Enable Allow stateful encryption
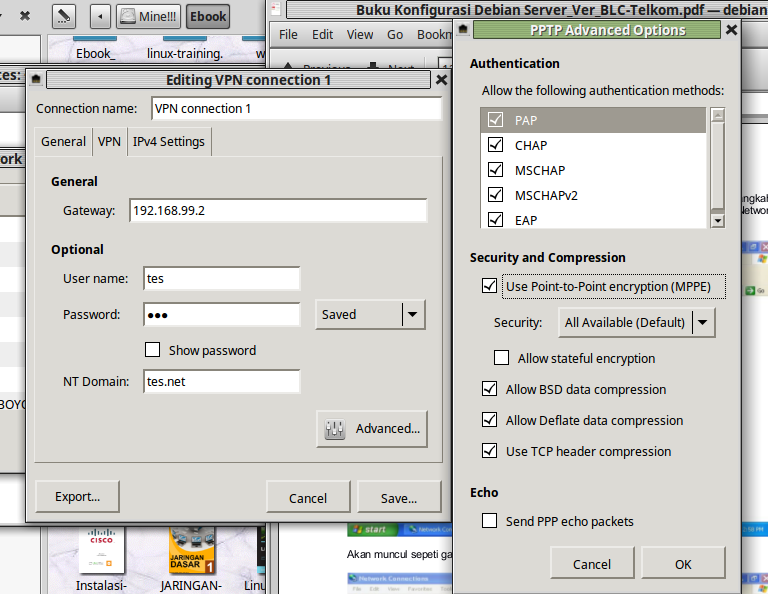The width and height of the screenshot is (768, 594). (501, 357)
